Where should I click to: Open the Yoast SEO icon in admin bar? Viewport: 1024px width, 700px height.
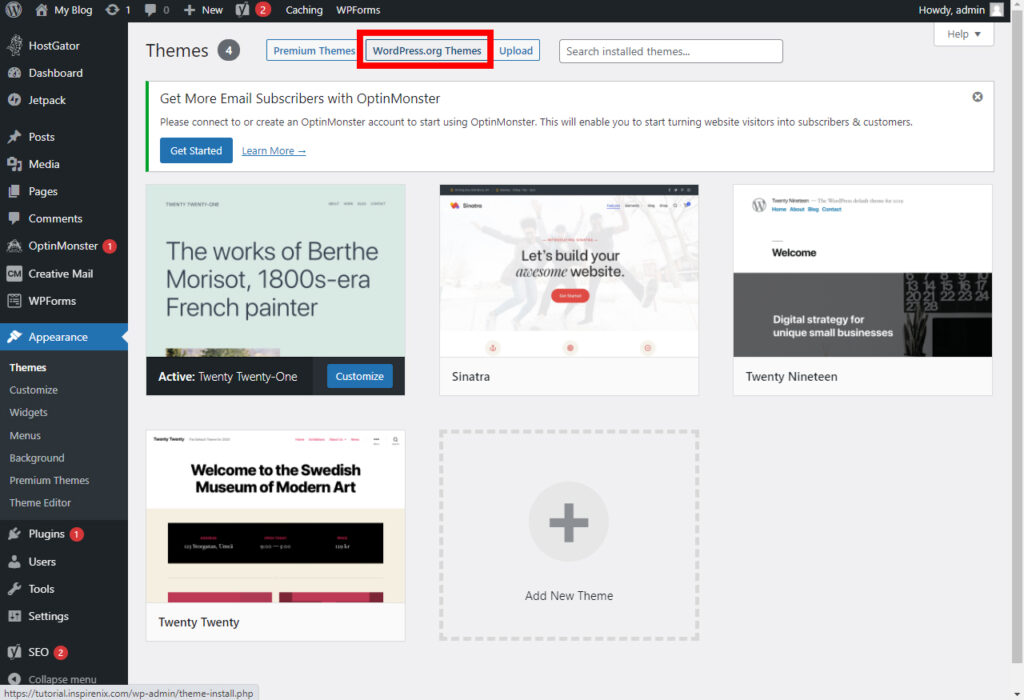(x=242, y=10)
